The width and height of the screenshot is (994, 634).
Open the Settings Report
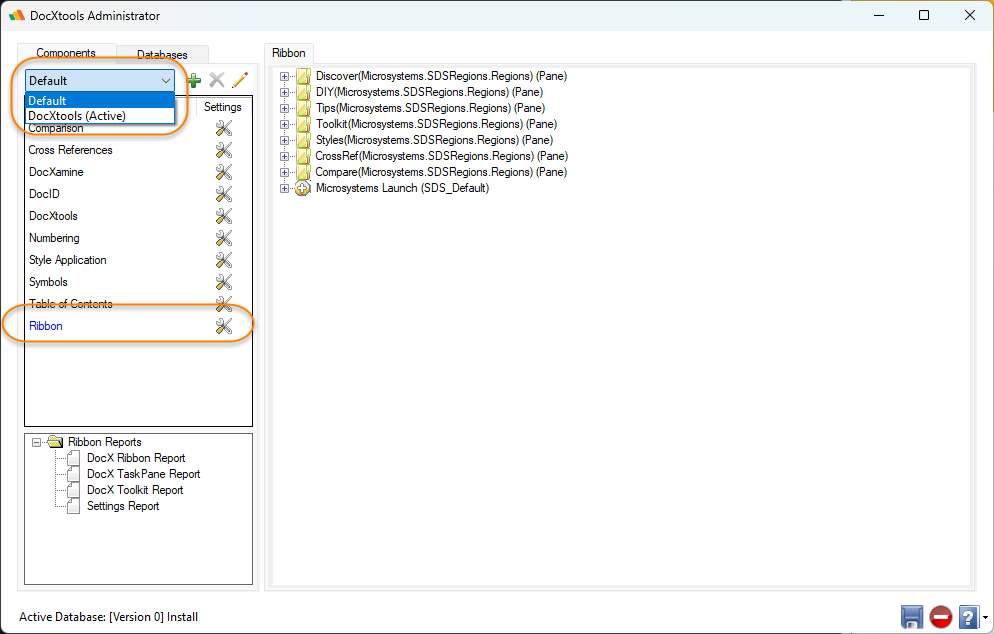[123, 506]
